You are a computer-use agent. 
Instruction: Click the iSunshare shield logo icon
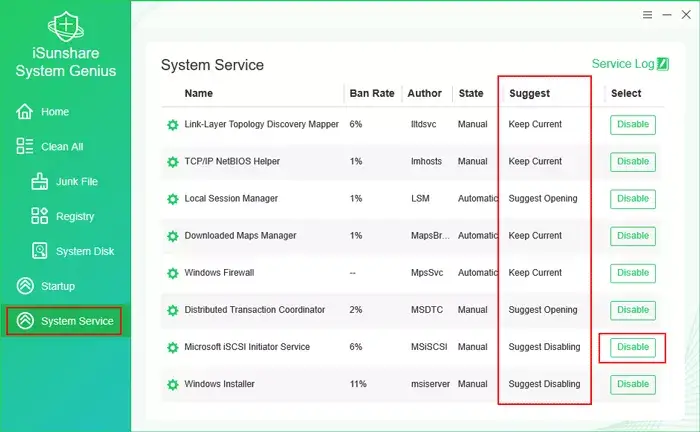tap(66, 26)
